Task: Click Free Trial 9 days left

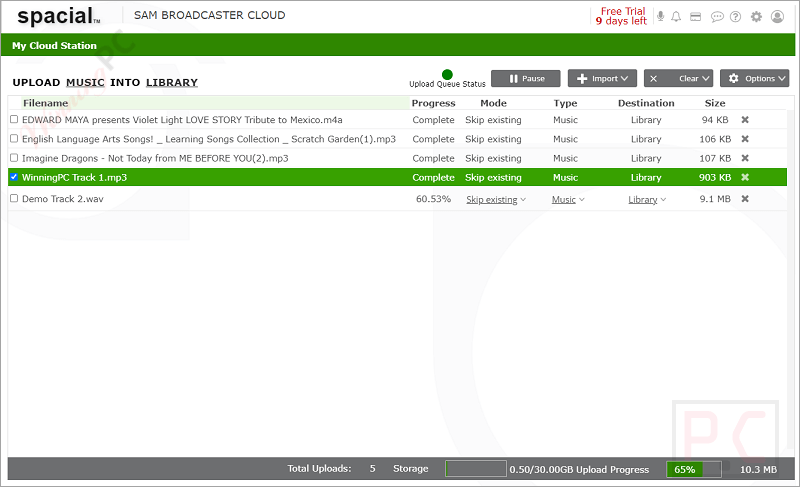Action: 621,16
